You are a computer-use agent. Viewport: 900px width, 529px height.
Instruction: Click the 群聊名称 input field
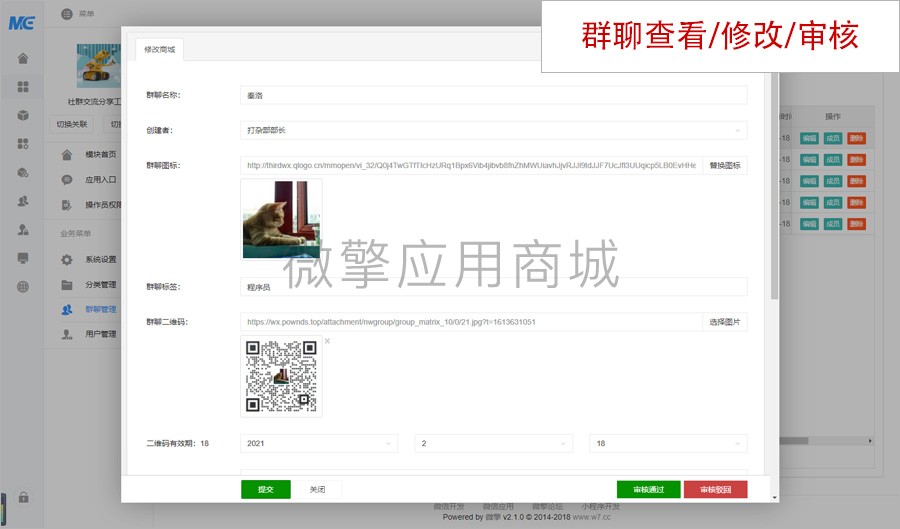click(x=494, y=95)
